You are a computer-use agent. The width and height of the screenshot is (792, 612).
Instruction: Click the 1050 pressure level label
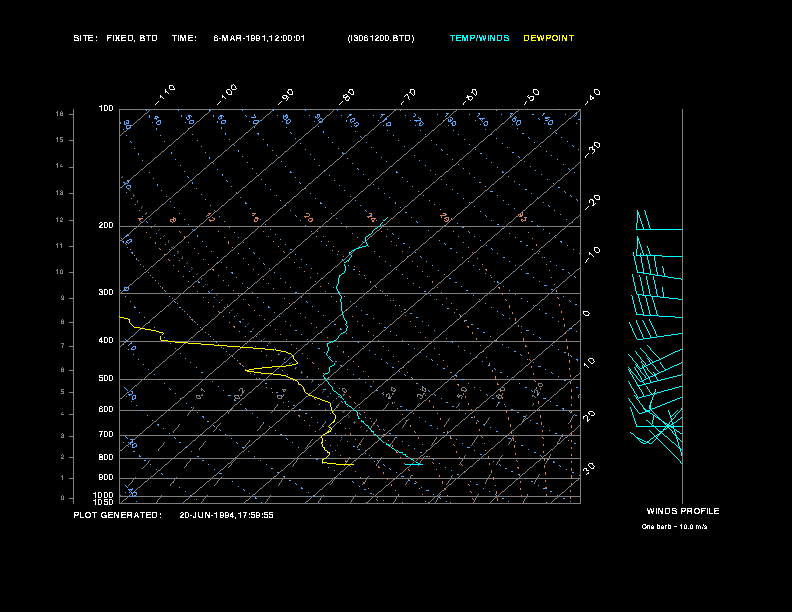104,502
